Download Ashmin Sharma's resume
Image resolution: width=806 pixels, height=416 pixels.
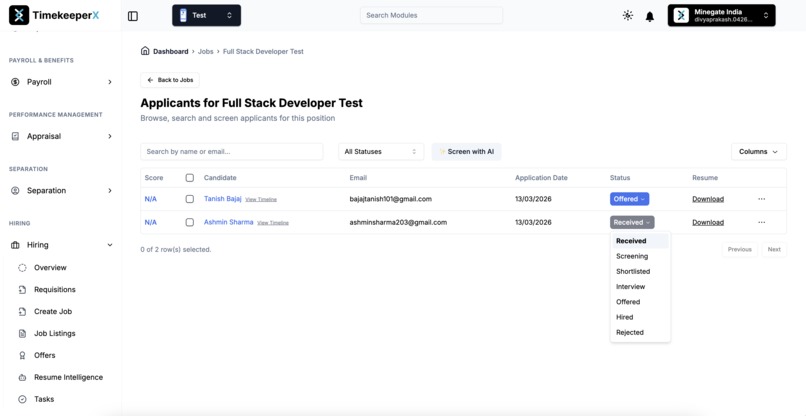[708, 222]
